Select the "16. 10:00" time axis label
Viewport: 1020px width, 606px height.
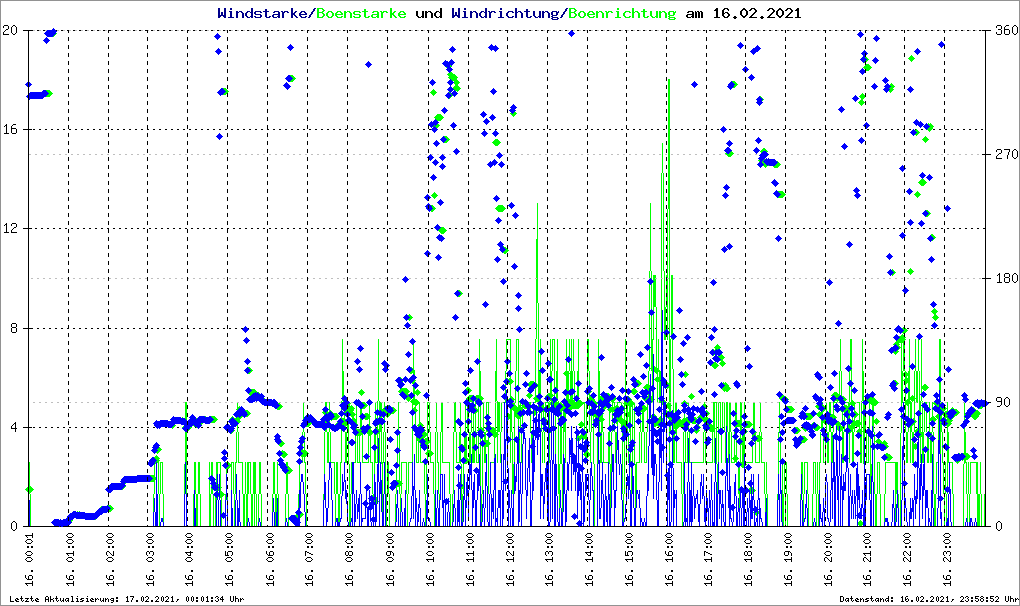coord(430,561)
